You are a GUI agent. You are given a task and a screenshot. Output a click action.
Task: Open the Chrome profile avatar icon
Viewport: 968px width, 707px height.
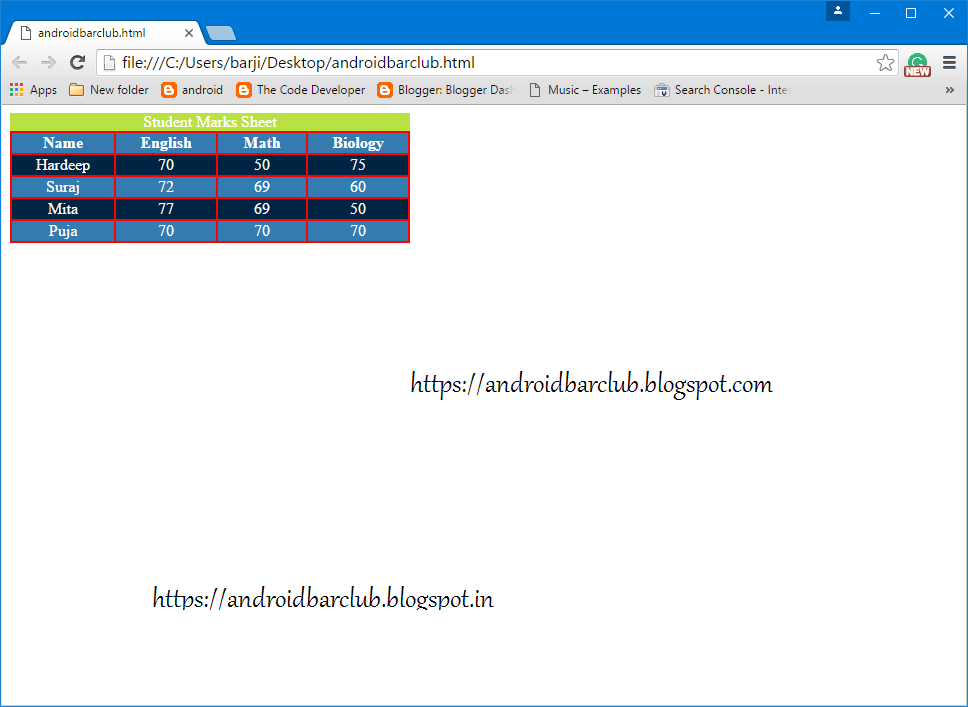tap(837, 12)
